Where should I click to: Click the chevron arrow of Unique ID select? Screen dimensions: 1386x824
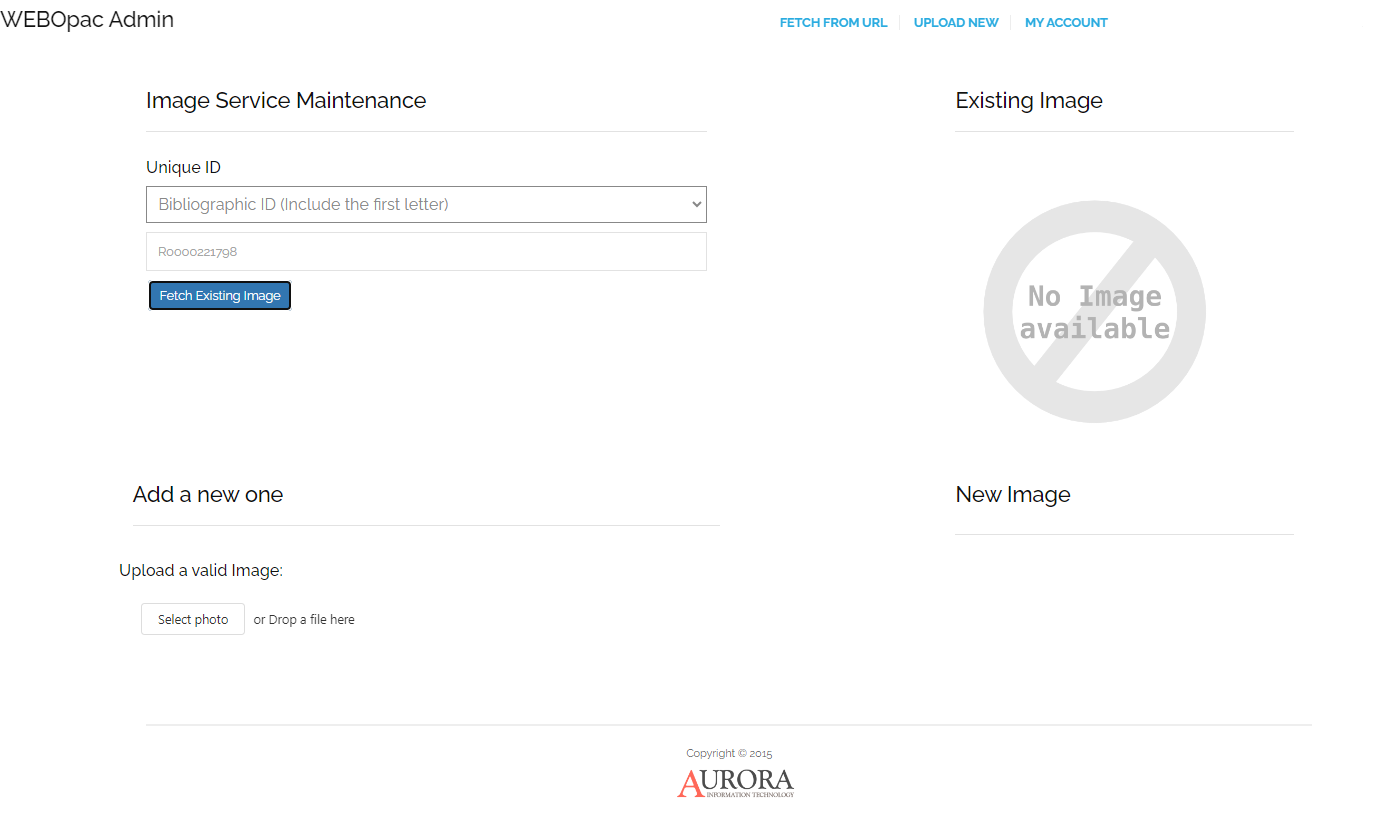(696, 204)
